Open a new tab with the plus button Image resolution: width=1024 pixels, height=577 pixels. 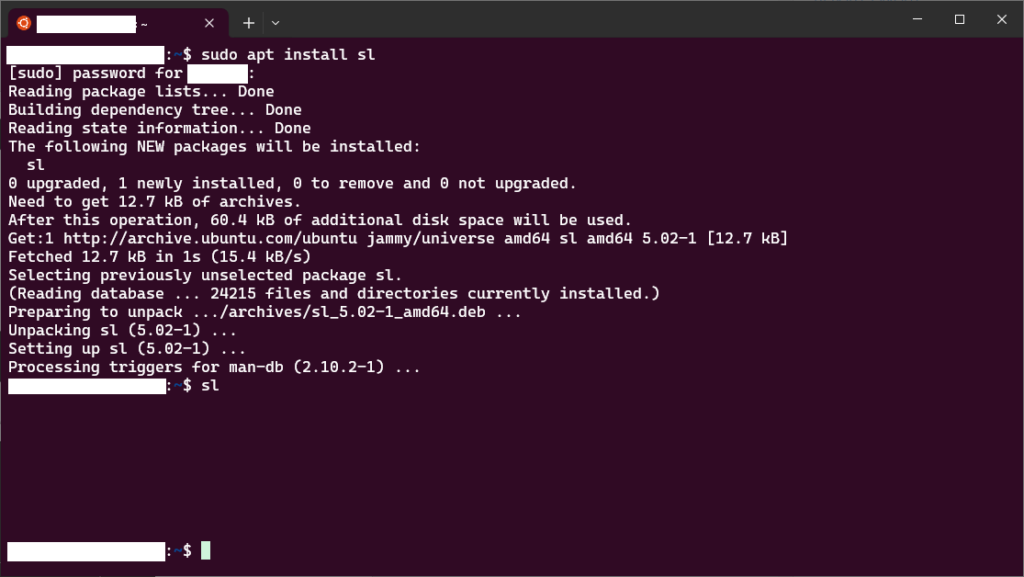point(248,23)
